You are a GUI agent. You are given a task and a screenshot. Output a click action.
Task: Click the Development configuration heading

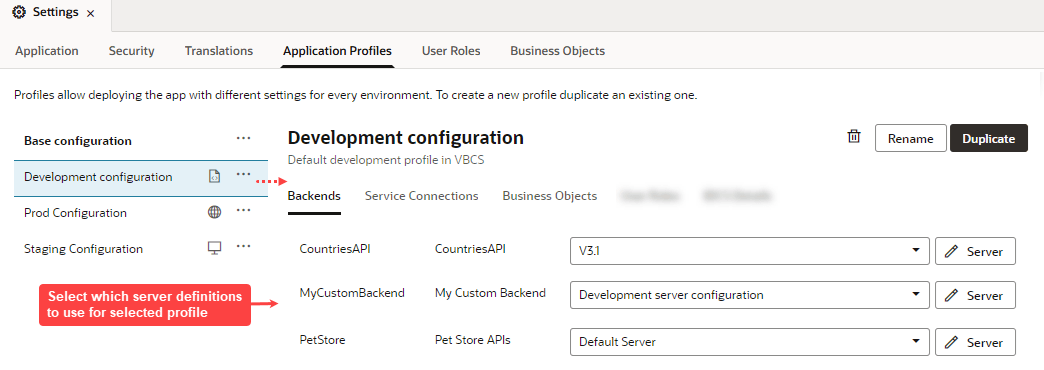405,138
